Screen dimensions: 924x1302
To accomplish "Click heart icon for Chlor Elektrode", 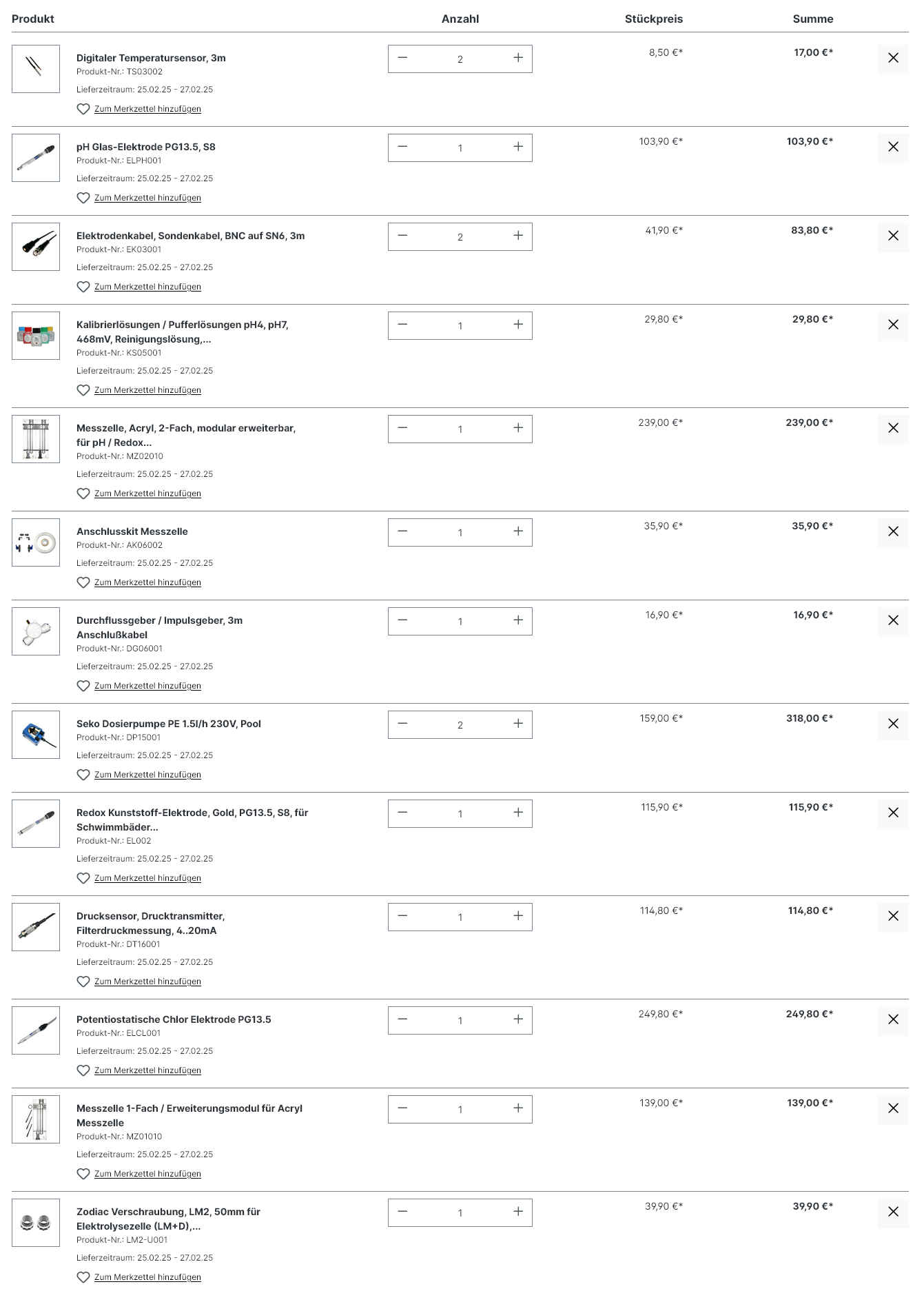I will 83,1070.
